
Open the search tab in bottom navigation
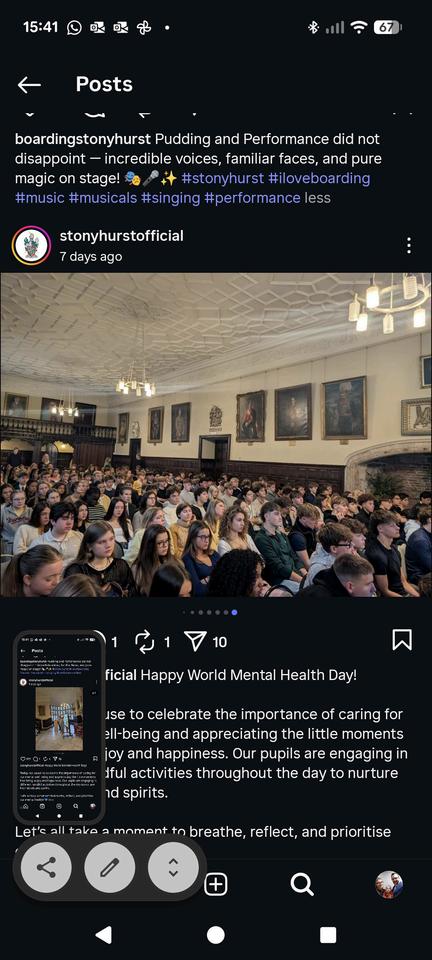(302, 885)
